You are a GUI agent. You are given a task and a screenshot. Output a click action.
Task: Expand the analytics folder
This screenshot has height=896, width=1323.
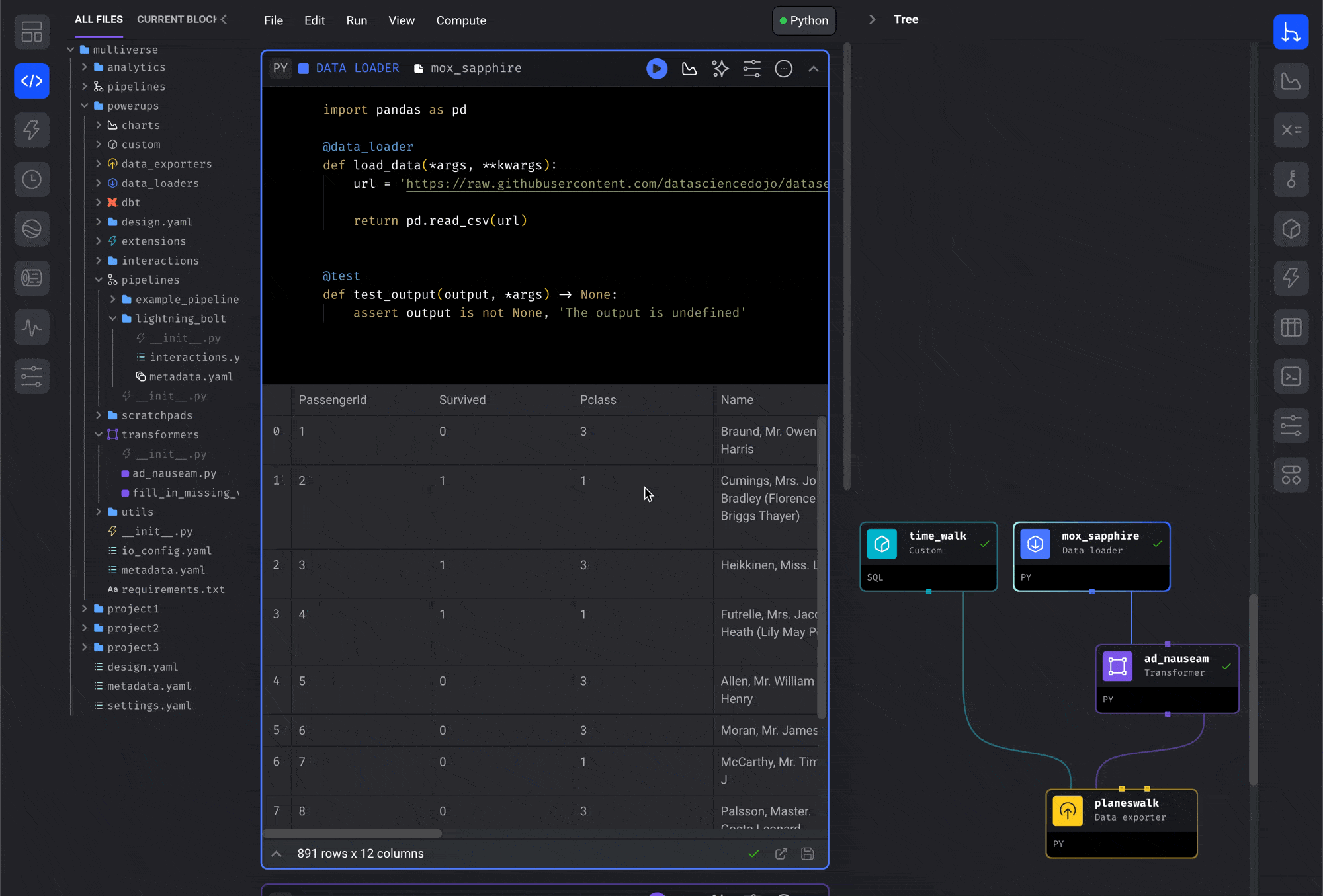(x=85, y=67)
